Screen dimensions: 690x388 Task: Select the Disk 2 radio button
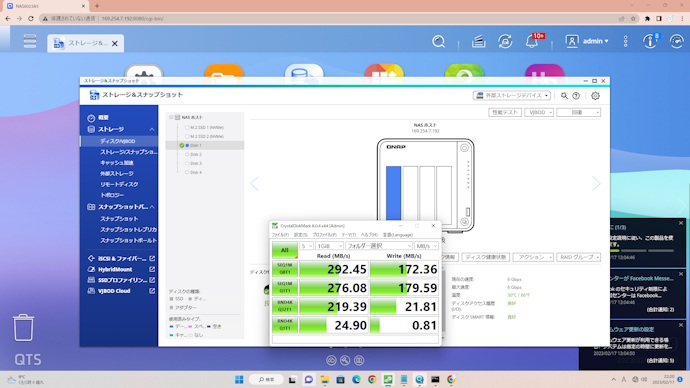(x=187, y=154)
